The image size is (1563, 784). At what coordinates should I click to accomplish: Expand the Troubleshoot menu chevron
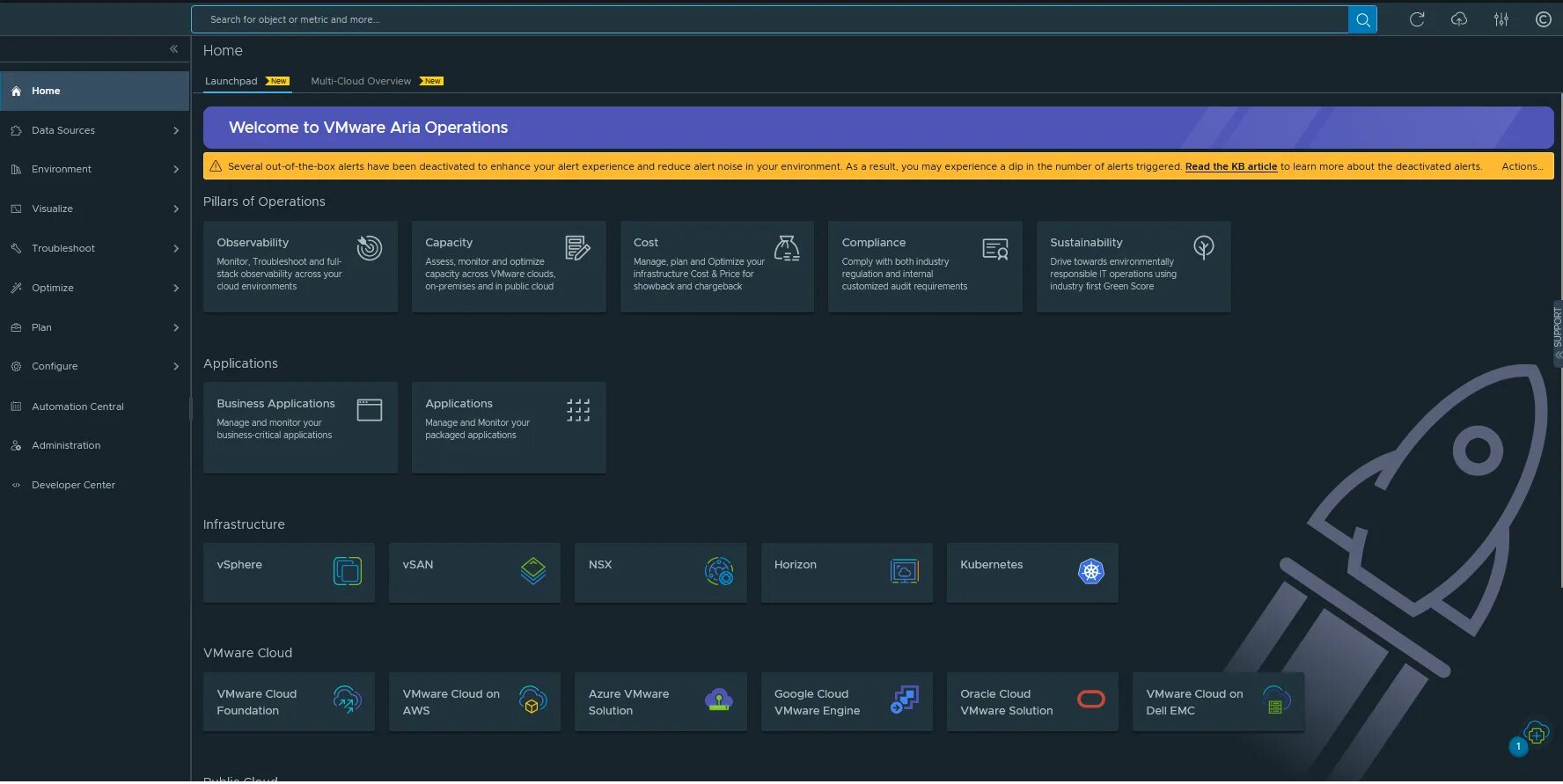coord(176,249)
